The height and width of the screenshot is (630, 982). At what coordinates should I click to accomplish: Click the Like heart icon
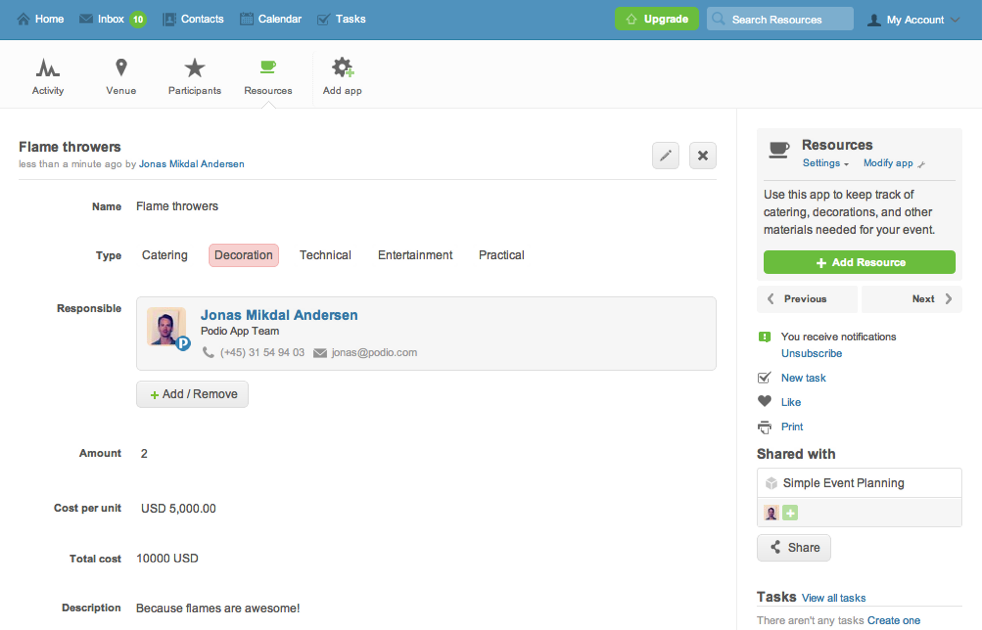(765, 402)
